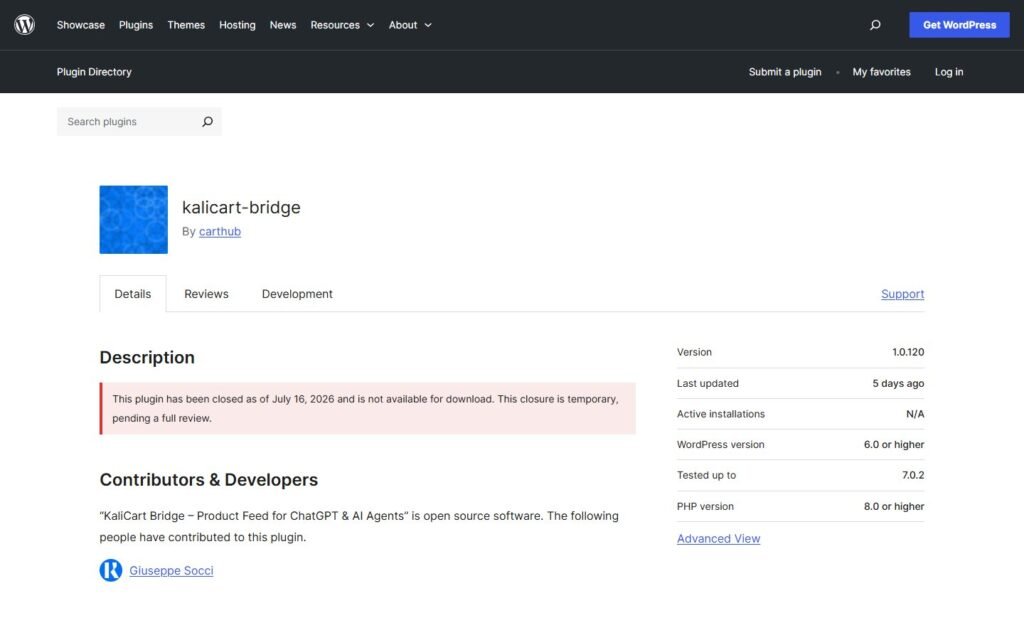Image resolution: width=1024 pixels, height=640 pixels.
Task: Click the Contributors & Developers heading
Action: click(208, 479)
